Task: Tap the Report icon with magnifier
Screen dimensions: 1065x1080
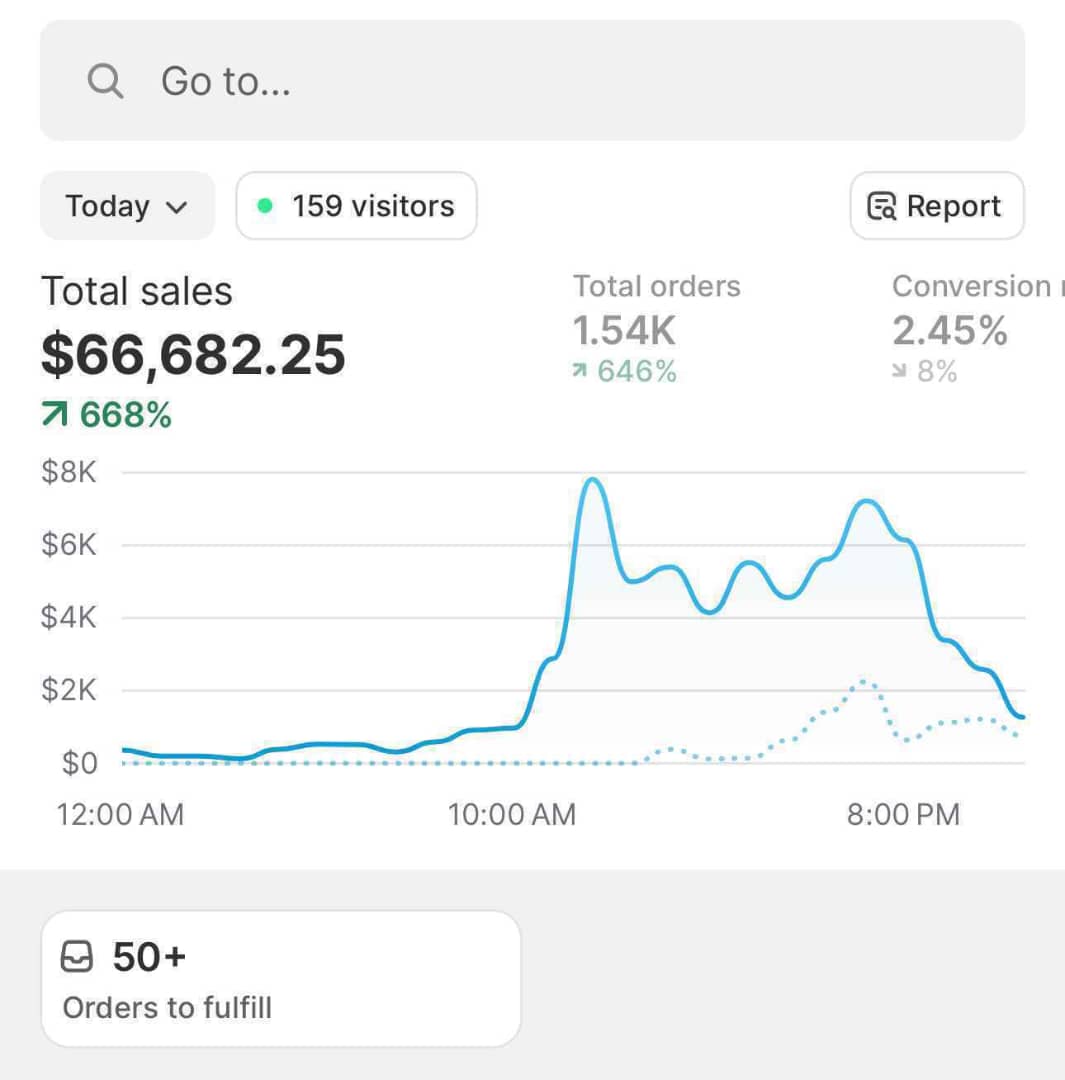Action: [x=881, y=207]
